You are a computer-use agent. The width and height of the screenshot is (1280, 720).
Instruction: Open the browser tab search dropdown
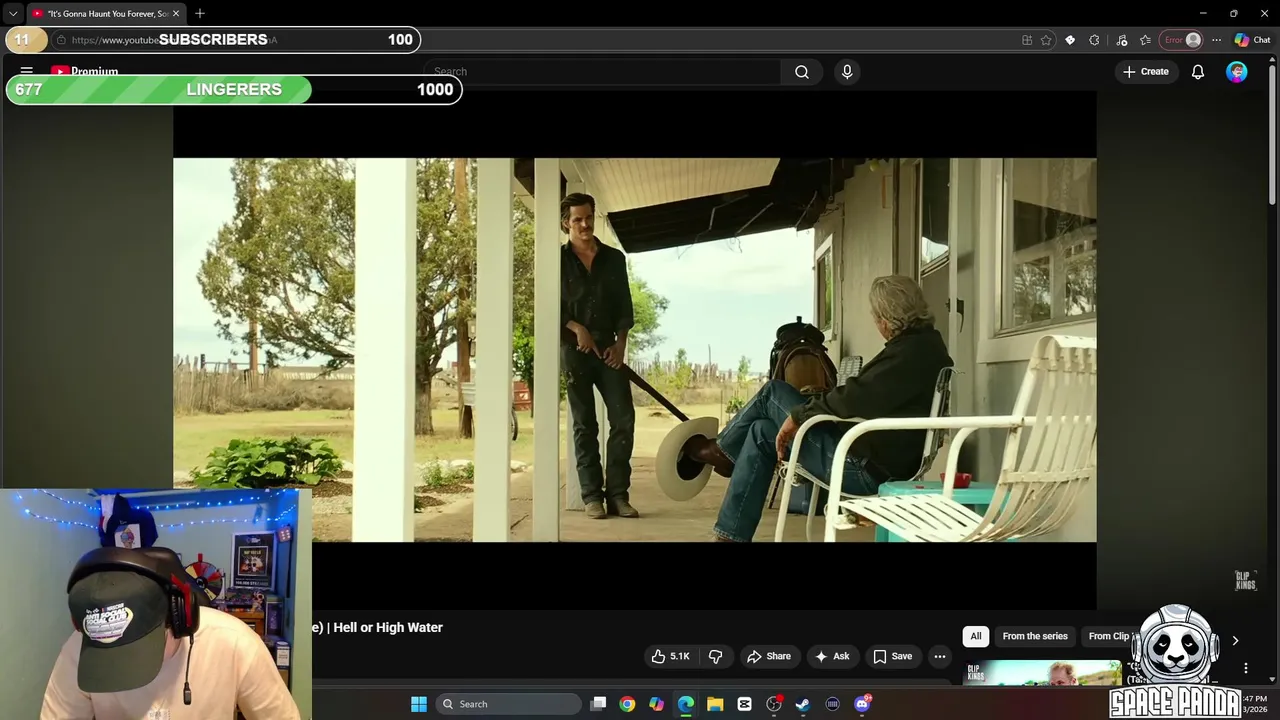pyautogui.click(x=13, y=14)
